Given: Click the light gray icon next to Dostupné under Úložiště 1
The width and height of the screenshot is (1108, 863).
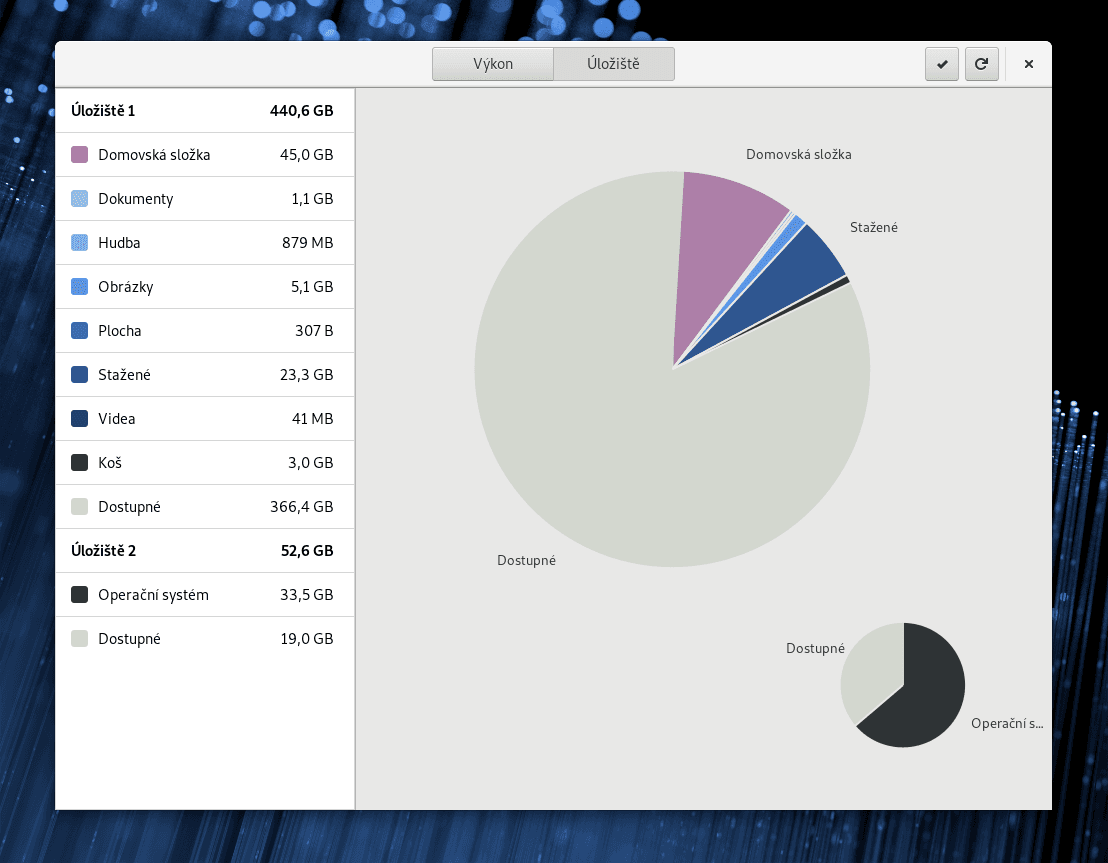Looking at the screenshot, I should point(81,506).
